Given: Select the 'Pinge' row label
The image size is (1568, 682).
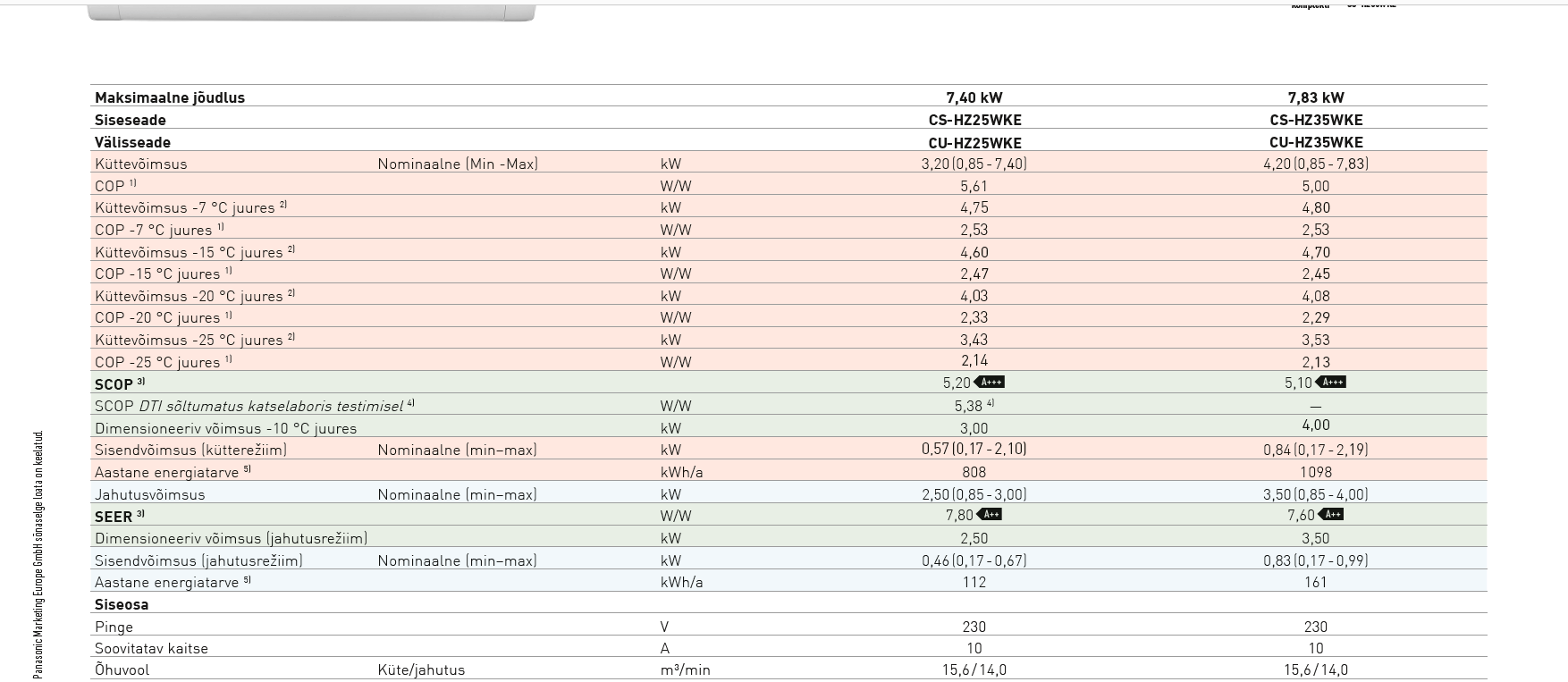Looking at the screenshot, I should coord(114,627).
